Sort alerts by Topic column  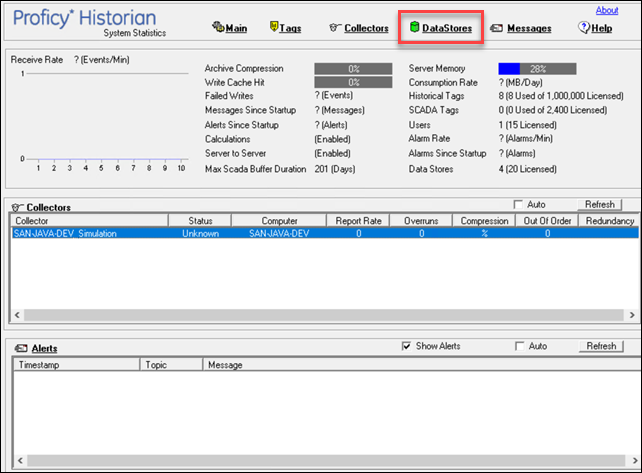coord(172,365)
